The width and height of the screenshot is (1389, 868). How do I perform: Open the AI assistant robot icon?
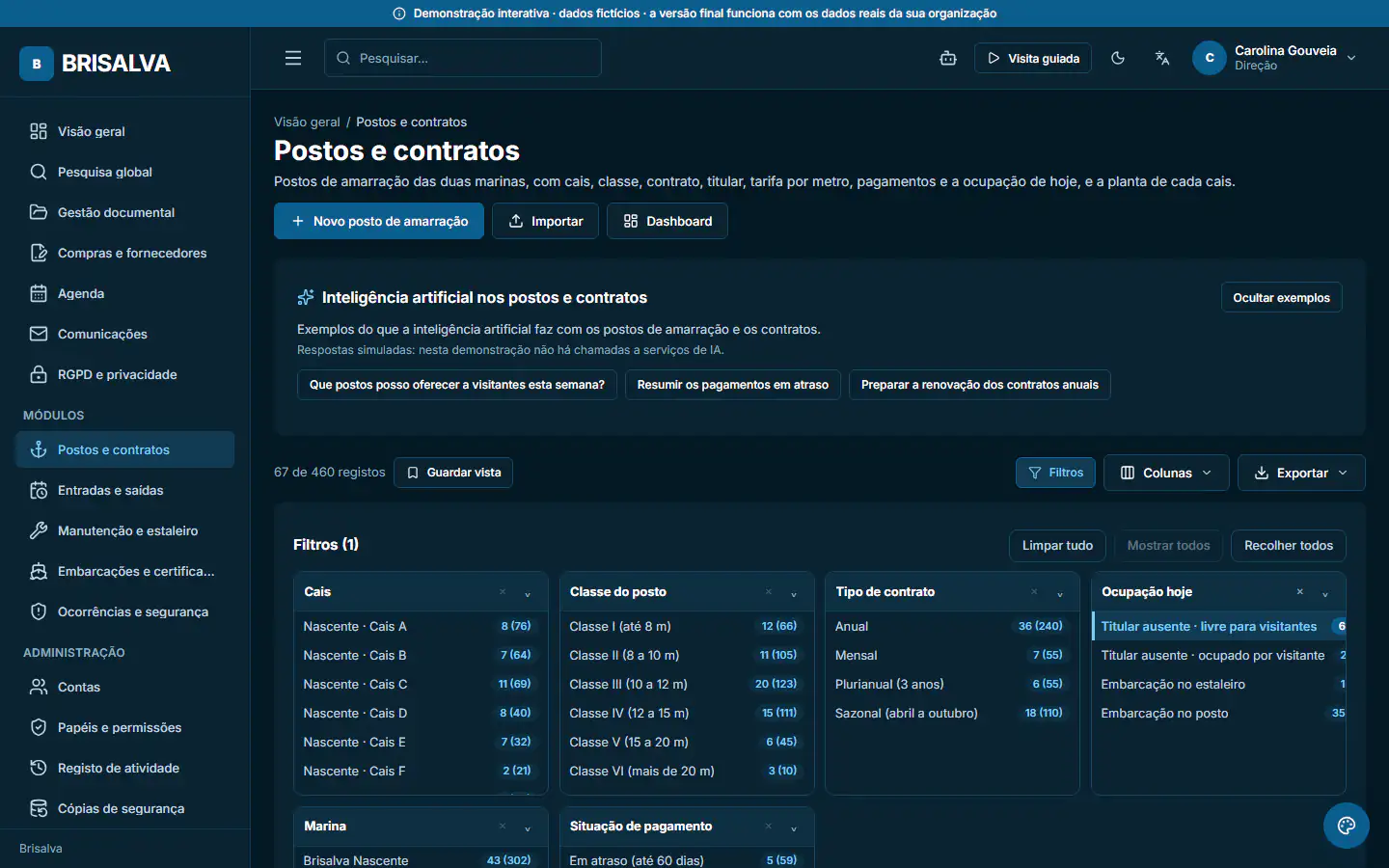point(948,58)
